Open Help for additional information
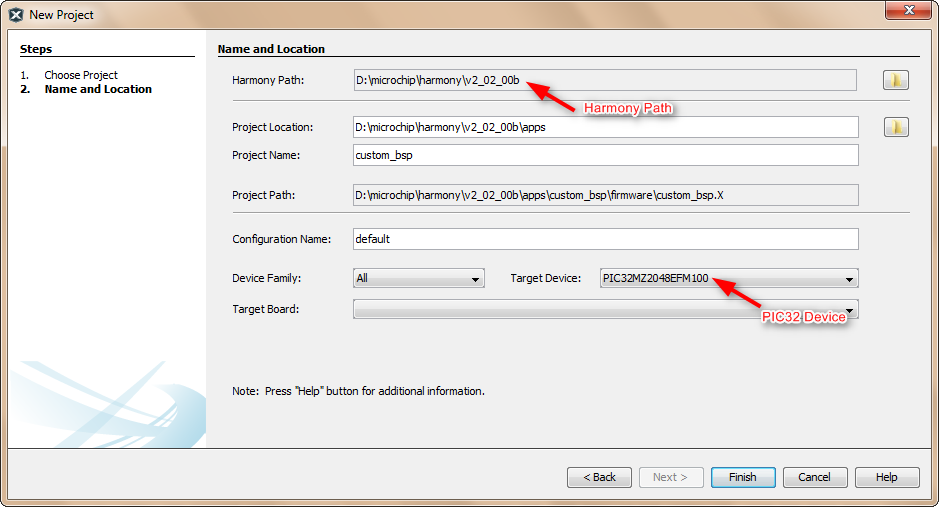This screenshot has height=507, width=939. point(886,477)
